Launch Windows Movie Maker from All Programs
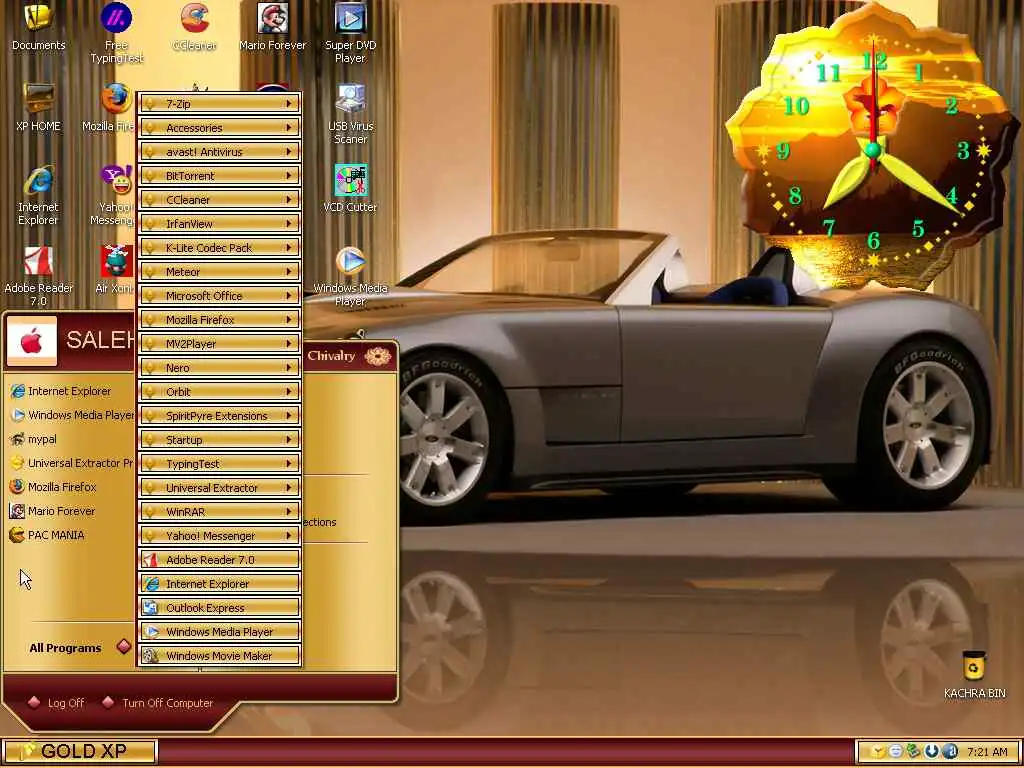 [219, 656]
